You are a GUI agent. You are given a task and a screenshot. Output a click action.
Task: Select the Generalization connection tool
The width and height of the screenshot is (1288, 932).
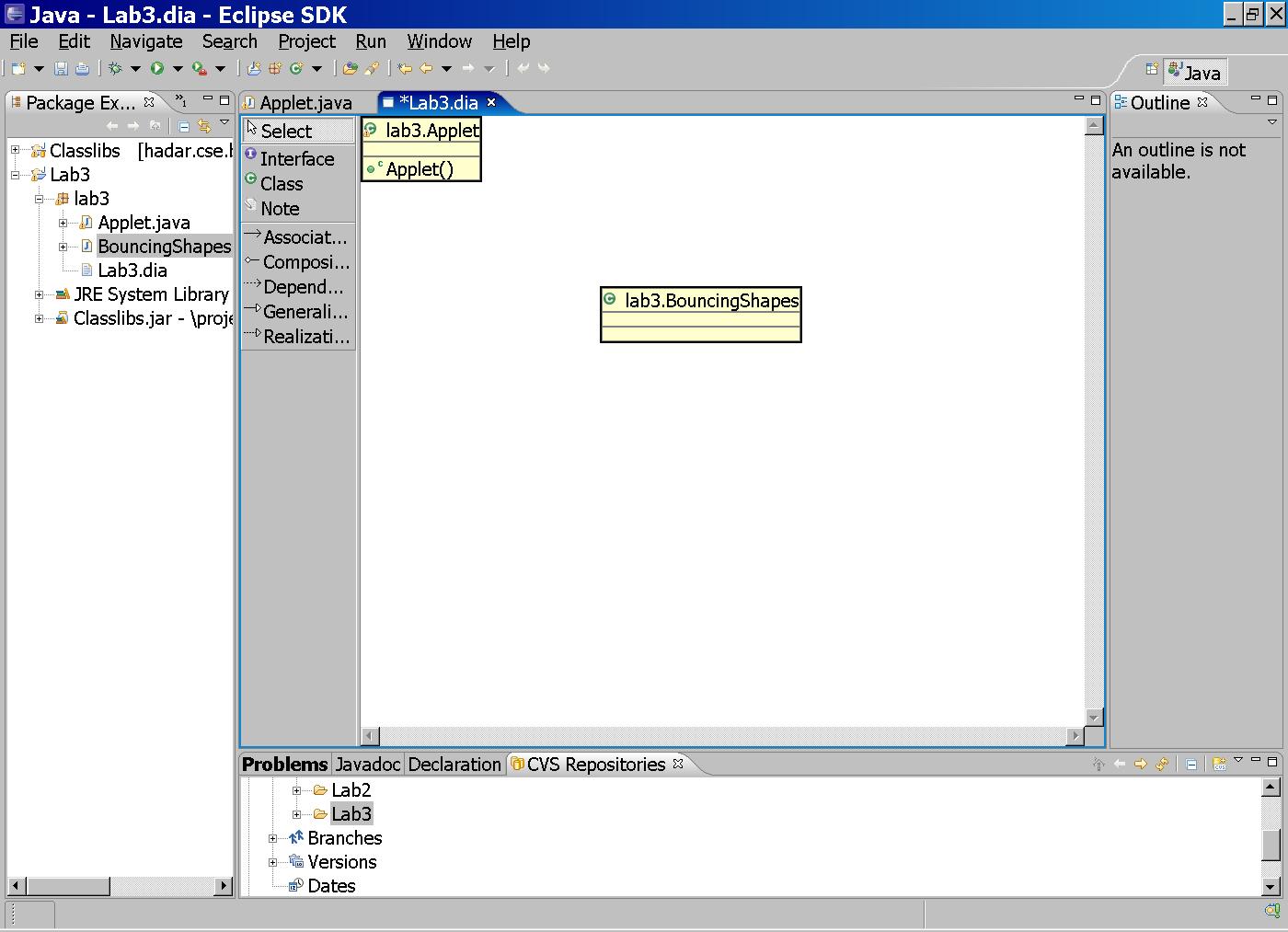[305, 312]
